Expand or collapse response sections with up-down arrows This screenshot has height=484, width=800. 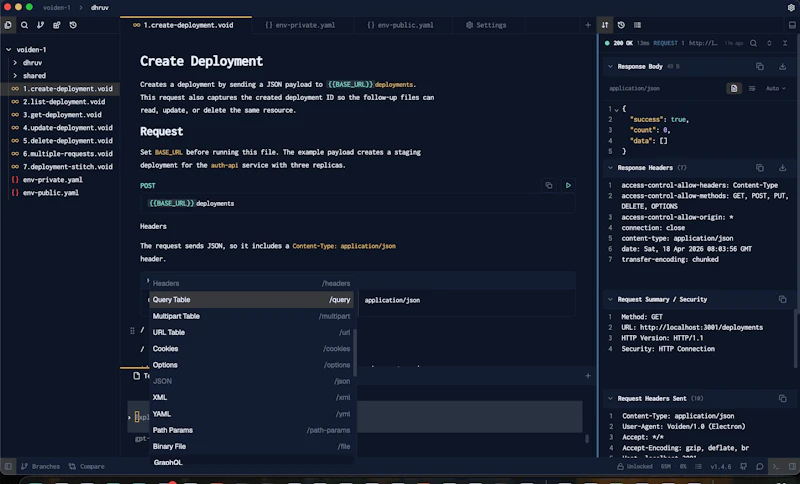pos(769,43)
